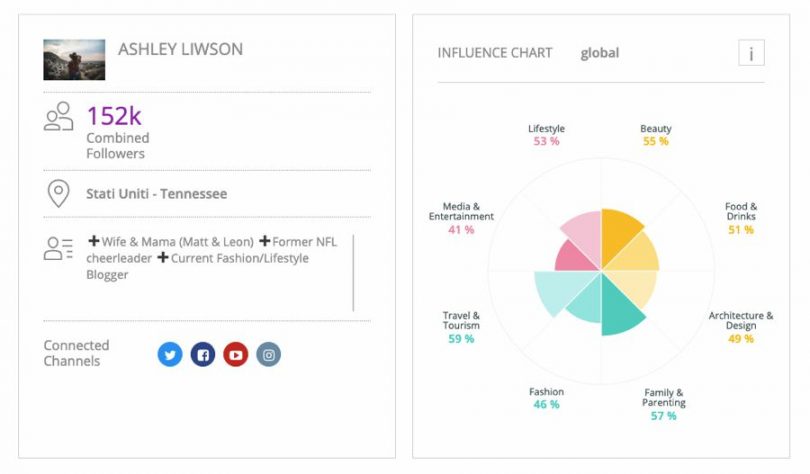Open the Instagram connected channel icon

click(x=268, y=354)
